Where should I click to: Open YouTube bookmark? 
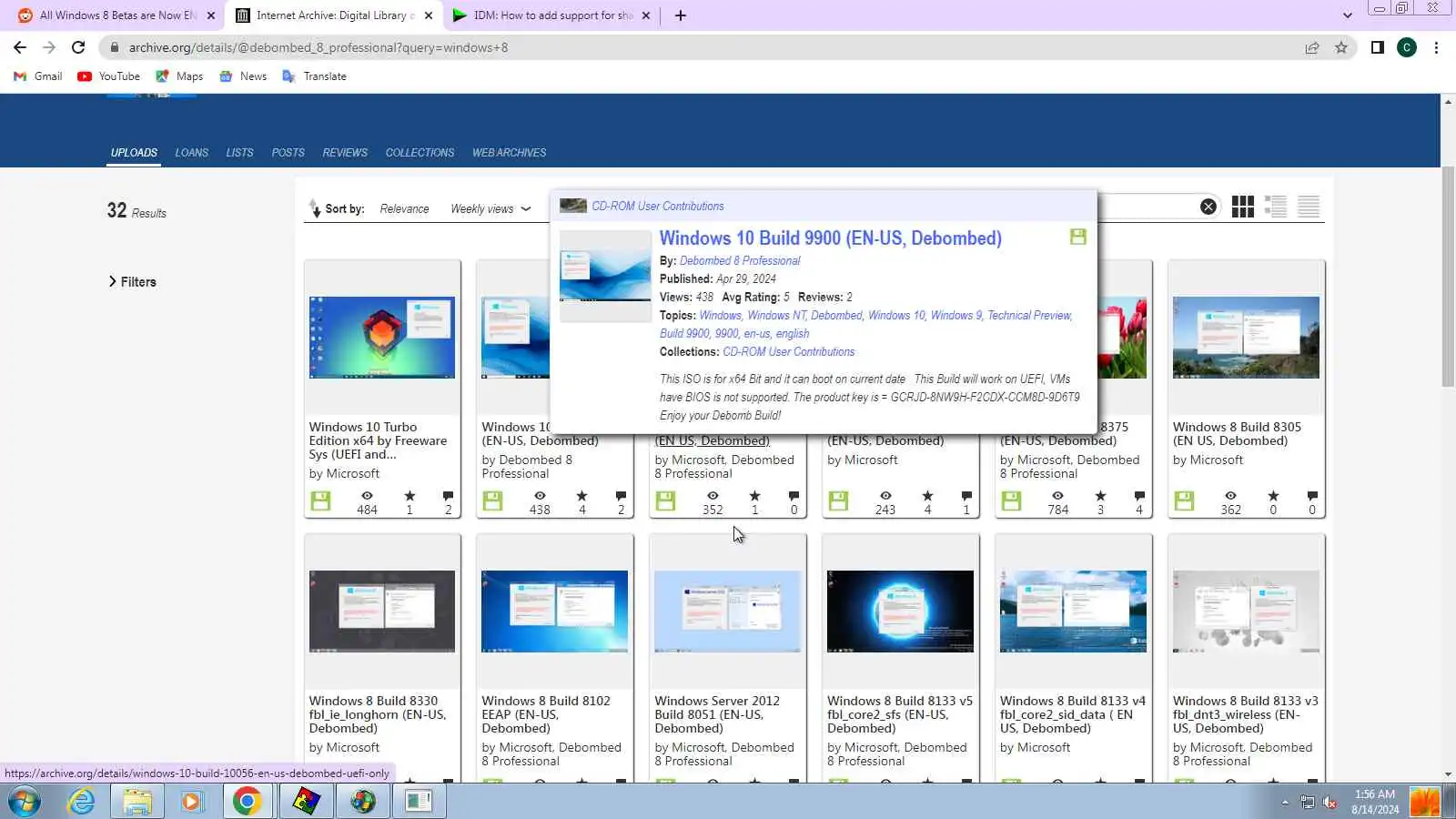tap(109, 76)
